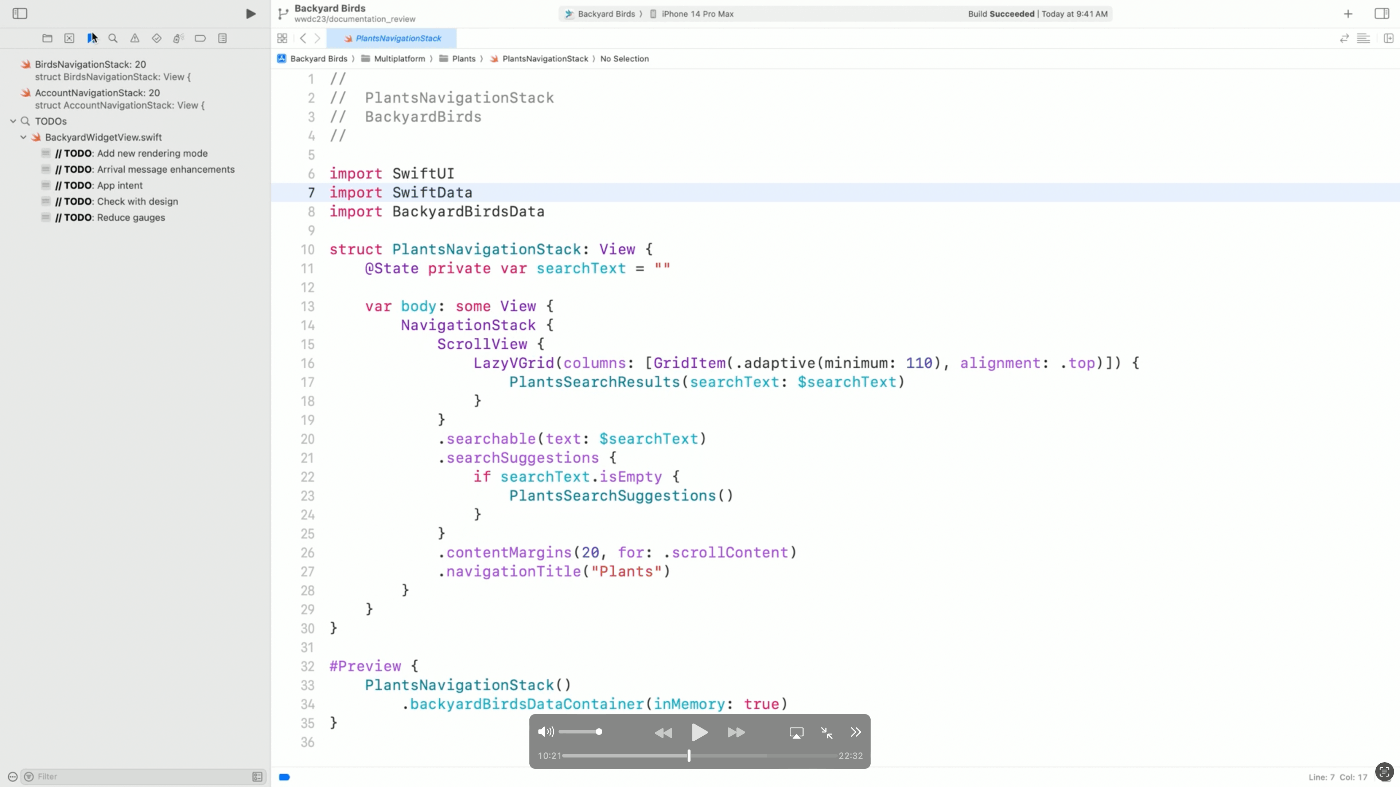Viewport: 1400px width, 787px height.
Task: Click PlantsNavigationStack in the jump bar
Action: coord(538,59)
